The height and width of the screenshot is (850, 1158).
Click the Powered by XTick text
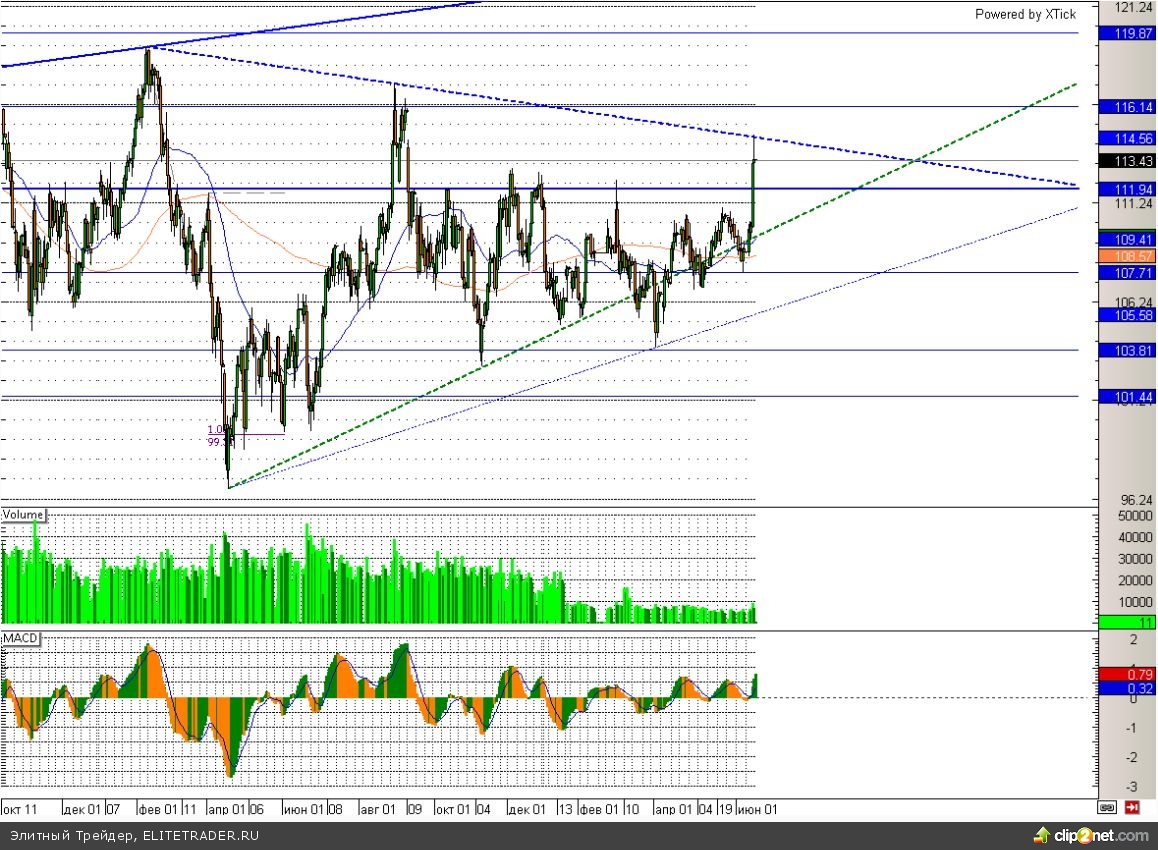(x=1025, y=14)
